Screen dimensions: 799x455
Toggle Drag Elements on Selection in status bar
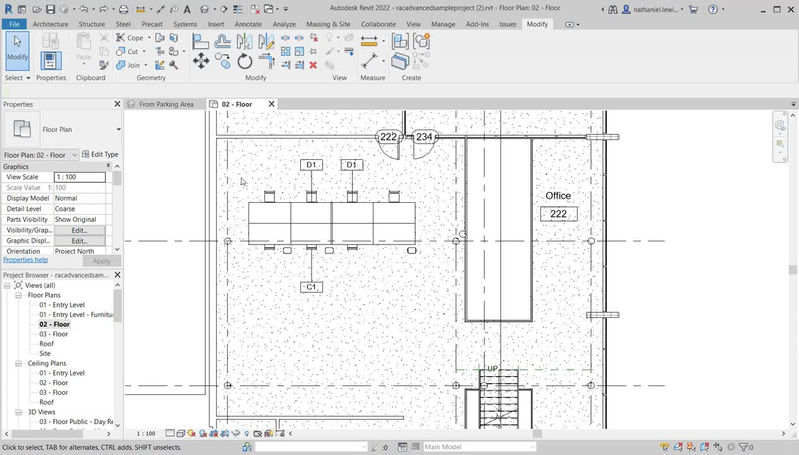[717, 447]
